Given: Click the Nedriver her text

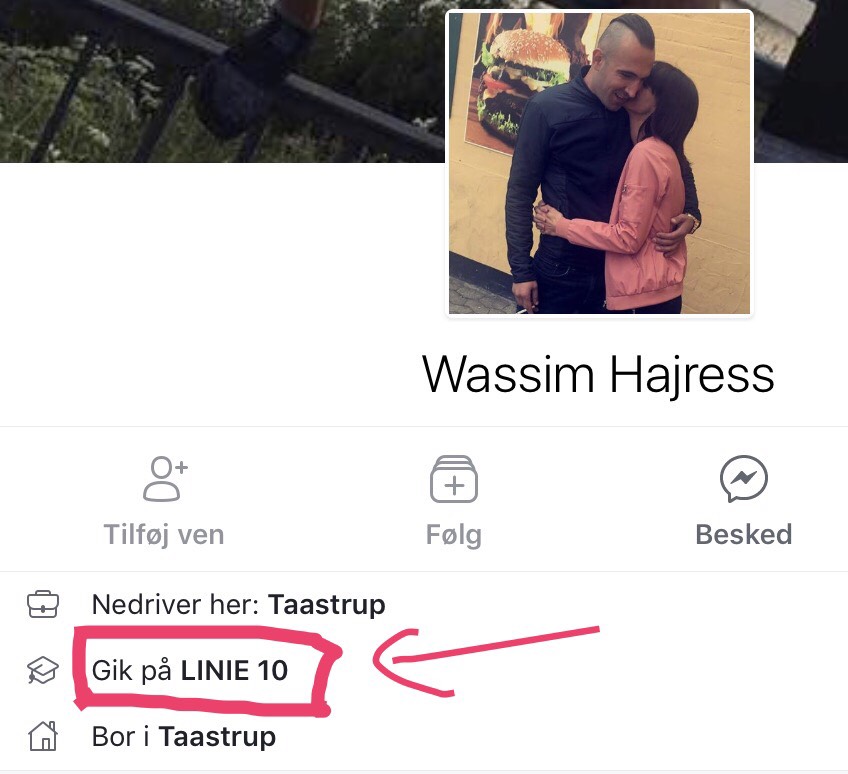Looking at the screenshot, I should [x=177, y=605].
